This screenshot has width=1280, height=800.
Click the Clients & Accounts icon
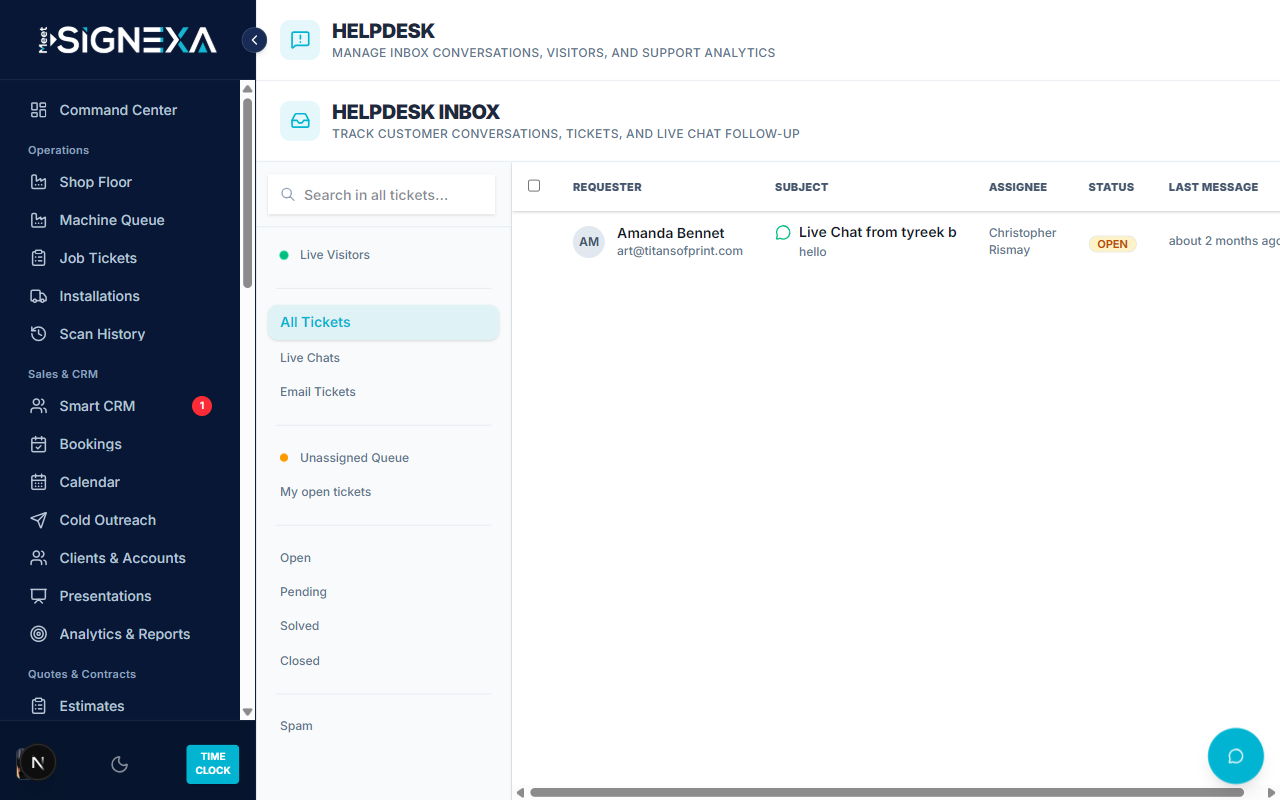(38, 558)
